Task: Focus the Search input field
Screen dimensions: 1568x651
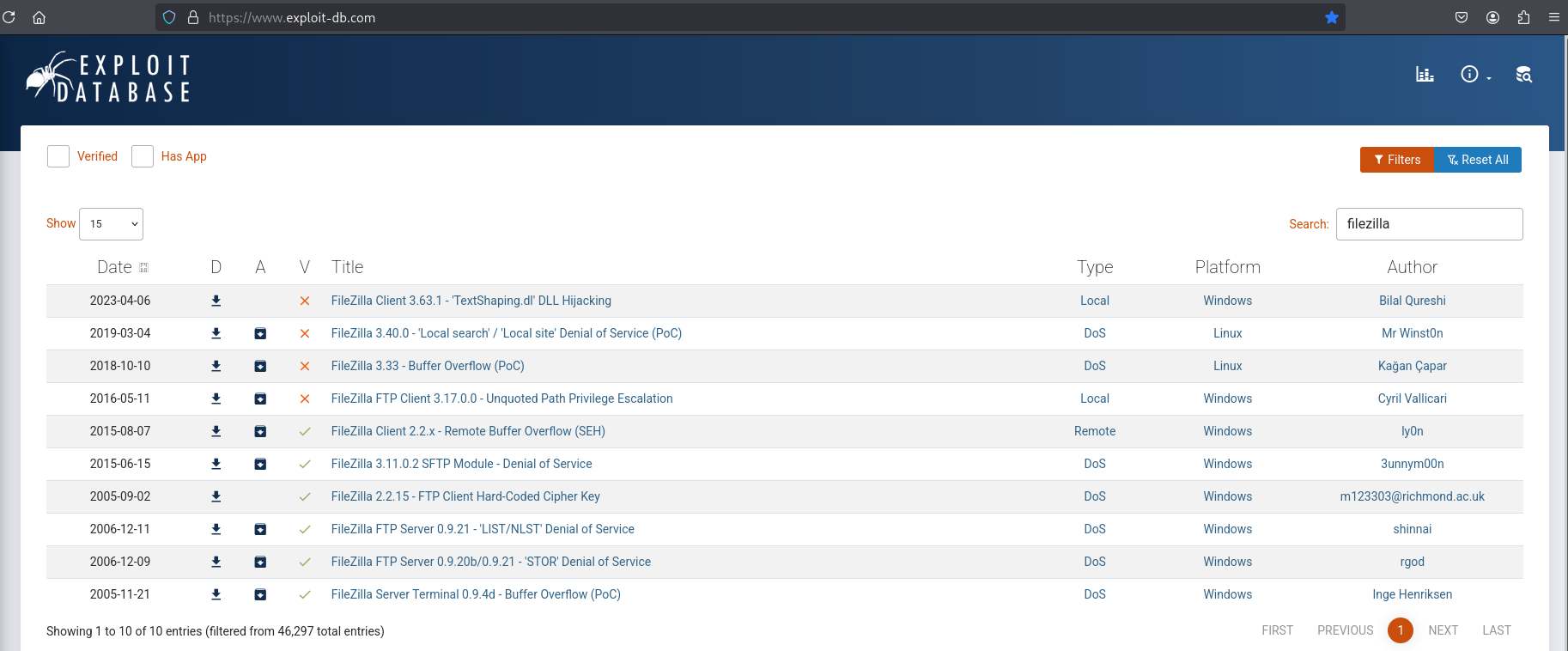Action: click(1430, 224)
